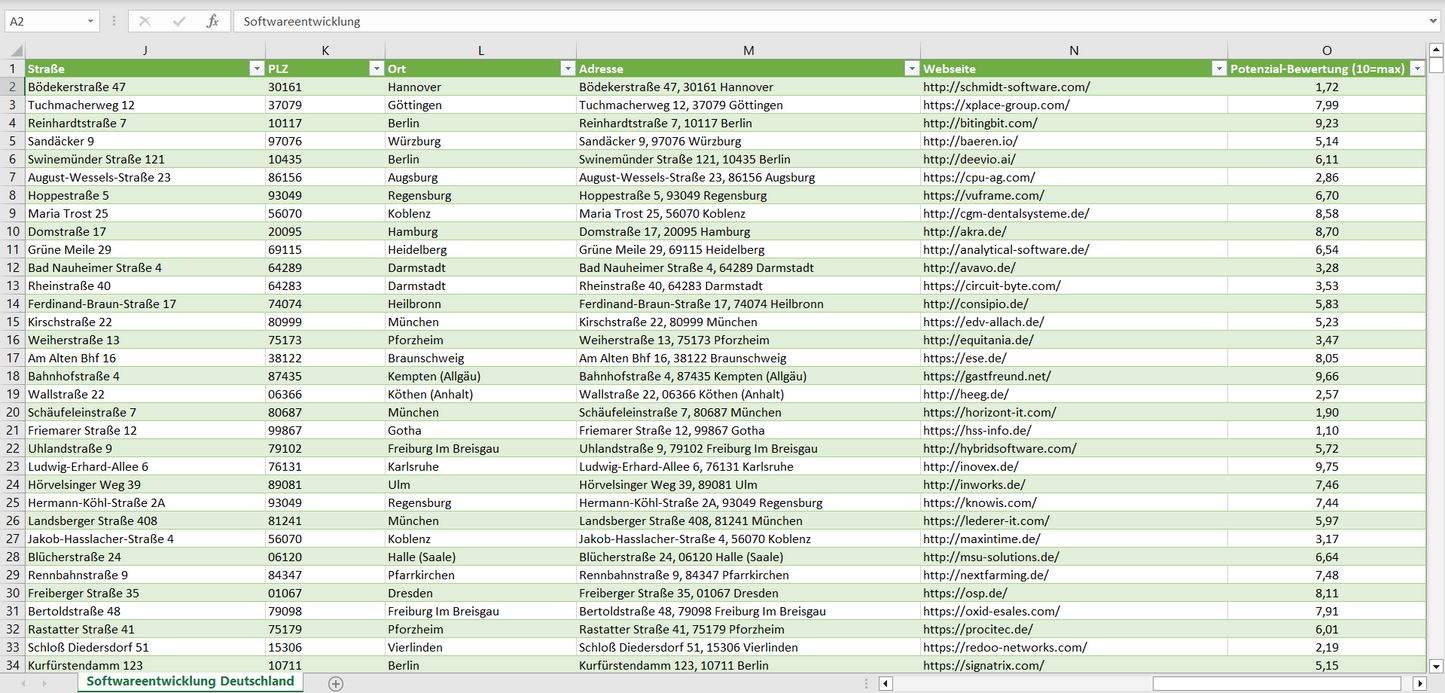Image resolution: width=1445 pixels, height=693 pixels.
Task: Click the Select All corner triangle
Action: coord(16,51)
